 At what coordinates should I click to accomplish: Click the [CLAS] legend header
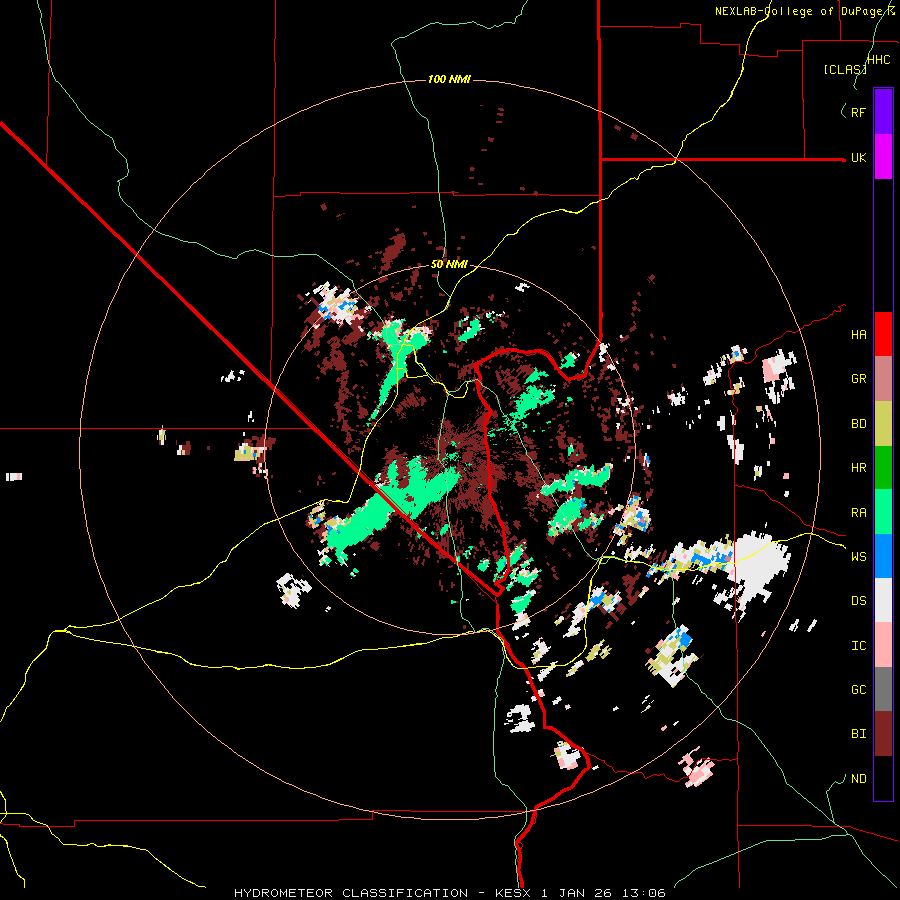click(x=845, y=70)
